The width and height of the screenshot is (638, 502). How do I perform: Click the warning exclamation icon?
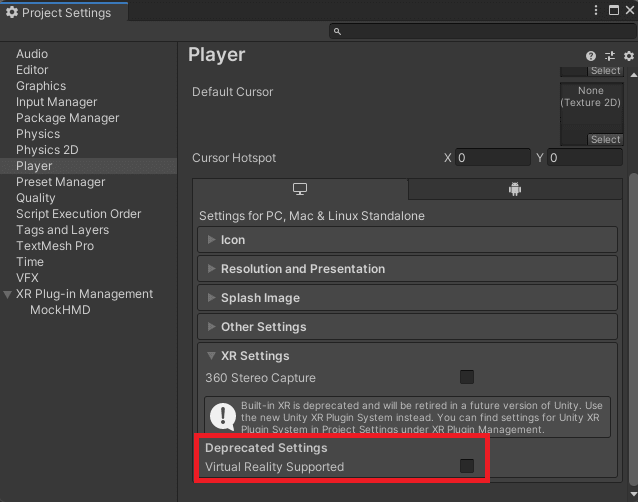pyautogui.click(x=223, y=417)
